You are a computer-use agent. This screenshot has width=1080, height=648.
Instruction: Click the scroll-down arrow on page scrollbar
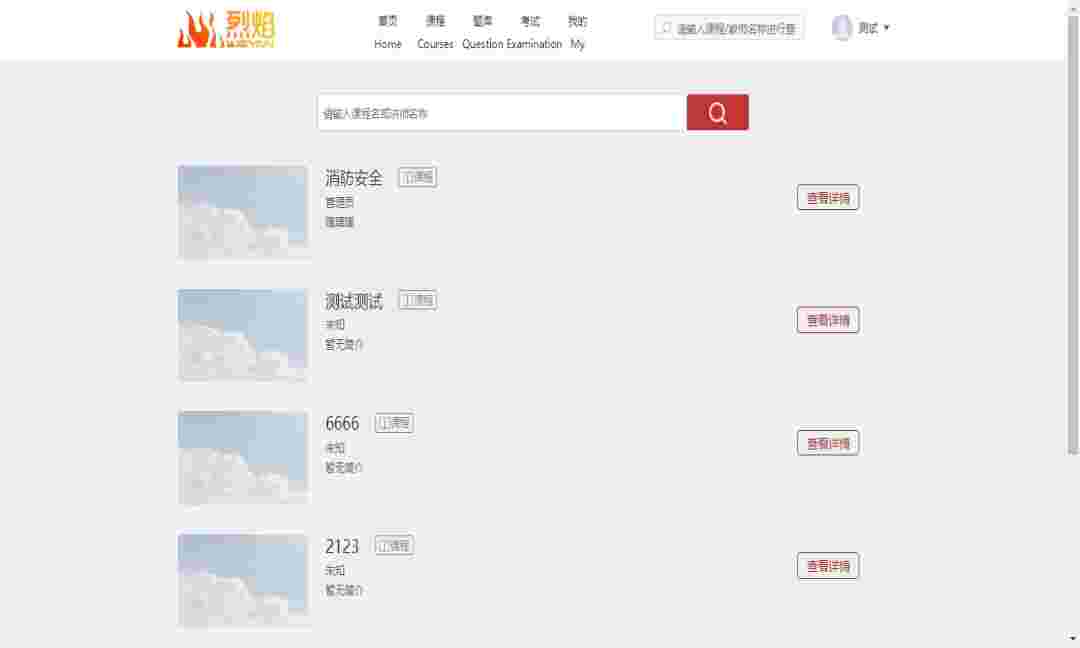[1072, 639]
